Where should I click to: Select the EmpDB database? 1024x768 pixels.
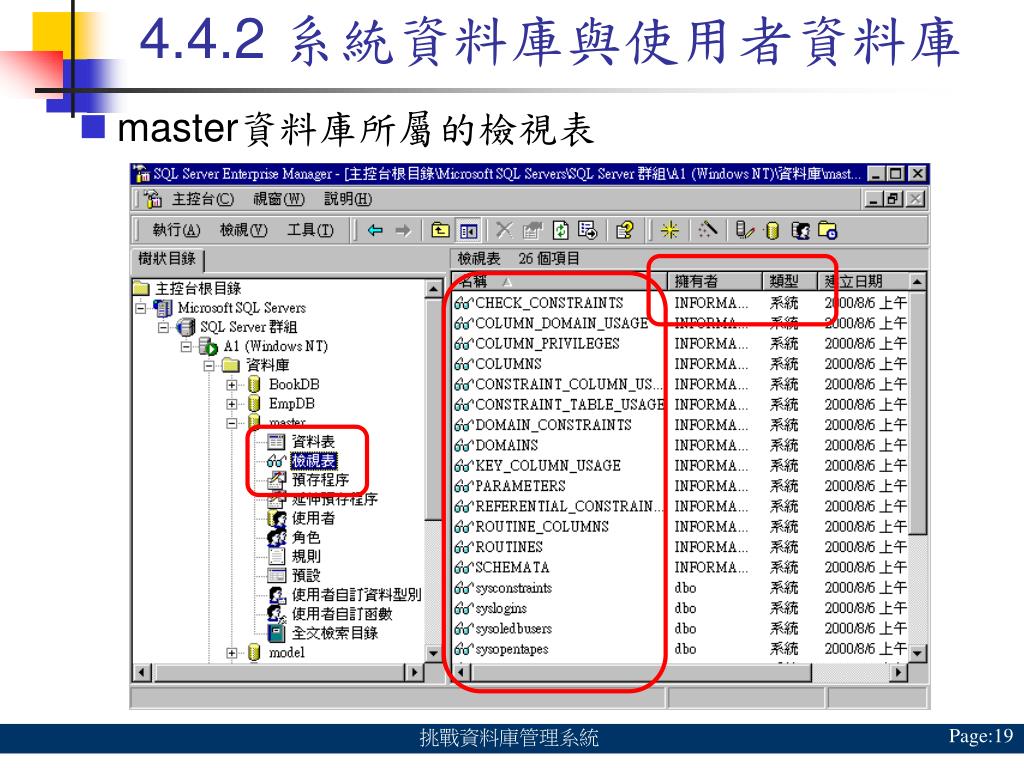[291, 404]
